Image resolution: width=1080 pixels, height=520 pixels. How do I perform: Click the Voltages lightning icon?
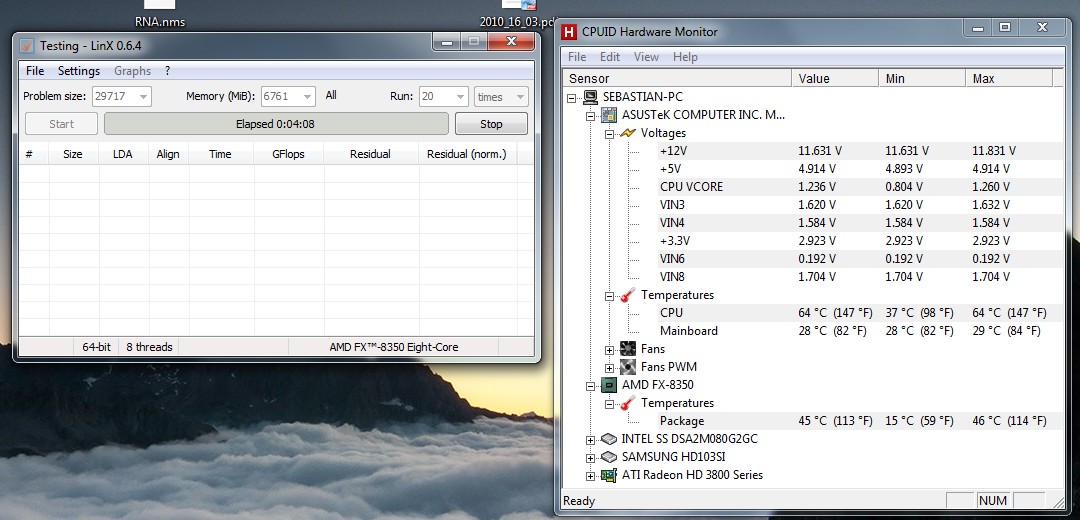(x=628, y=133)
